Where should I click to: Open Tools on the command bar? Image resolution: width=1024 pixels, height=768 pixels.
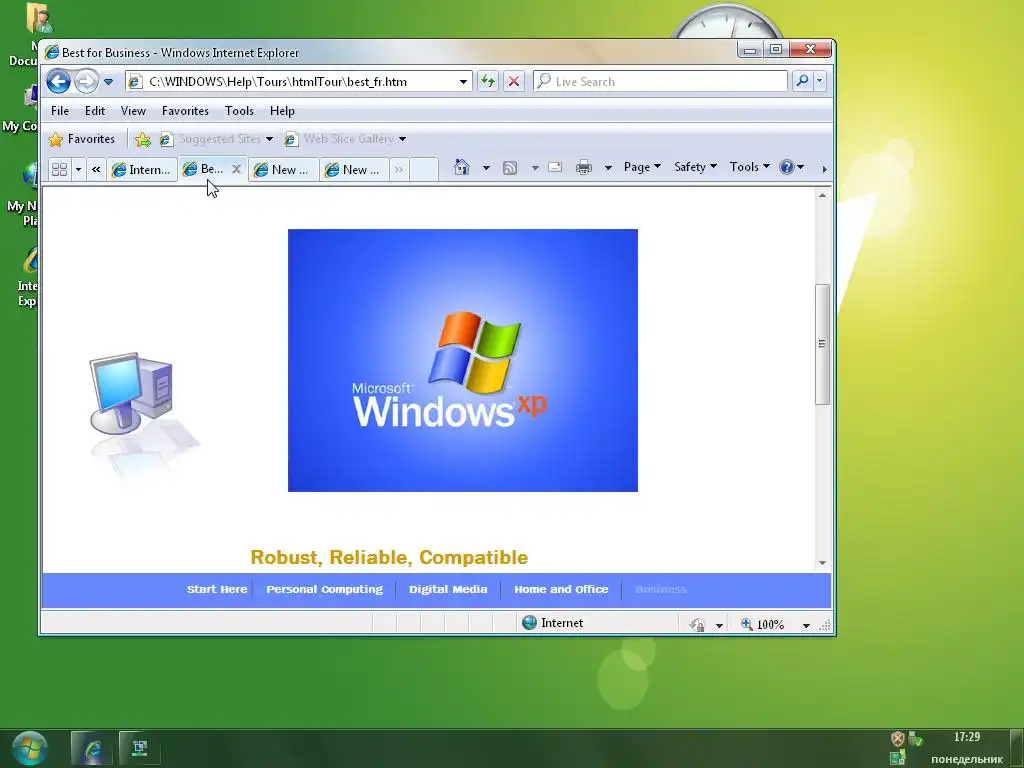(x=750, y=167)
